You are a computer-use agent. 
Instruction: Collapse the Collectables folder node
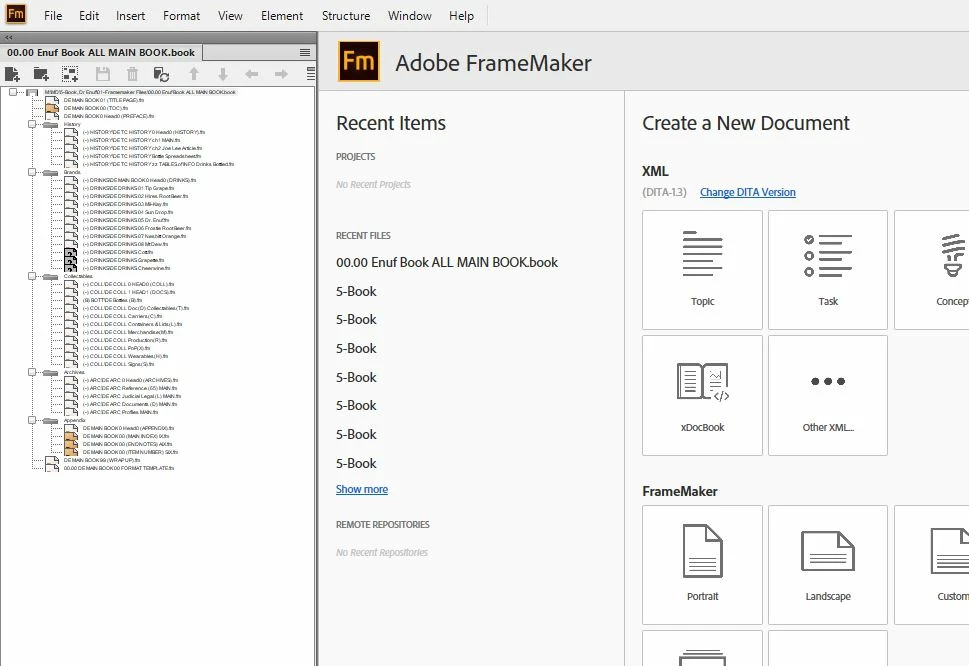(x=32, y=276)
